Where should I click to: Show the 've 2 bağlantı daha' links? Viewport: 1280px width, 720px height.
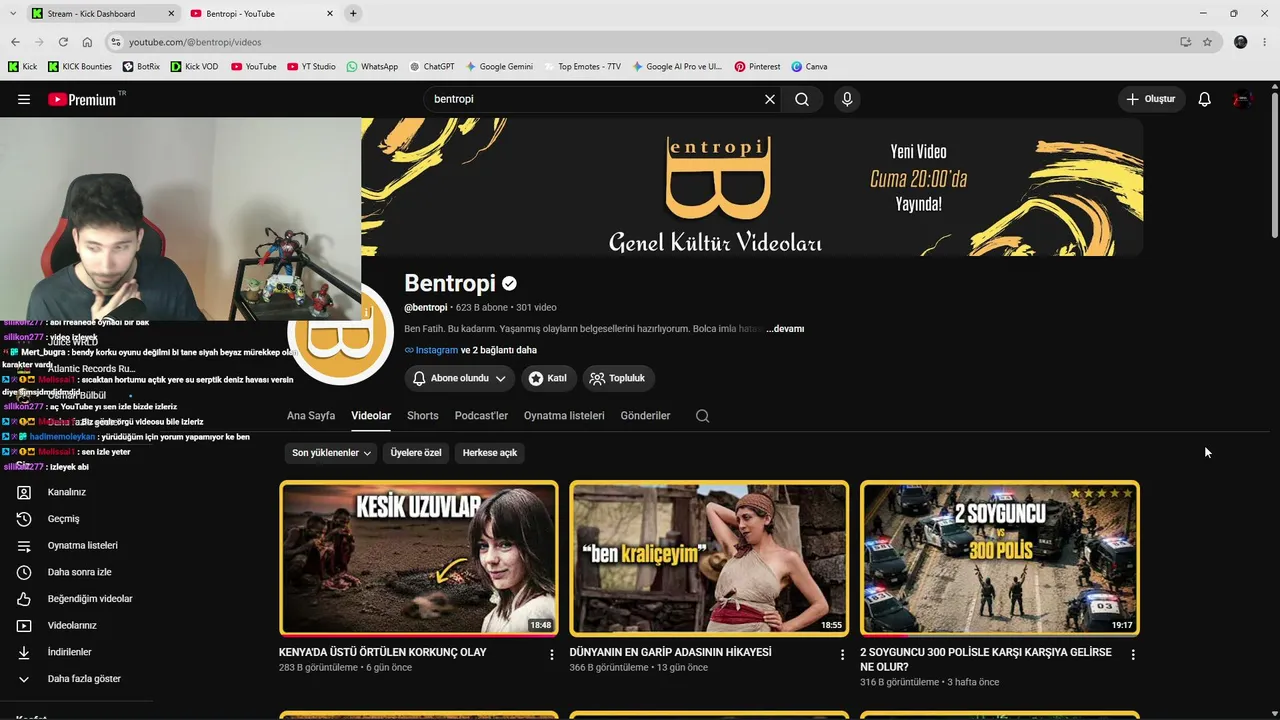point(499,350)
